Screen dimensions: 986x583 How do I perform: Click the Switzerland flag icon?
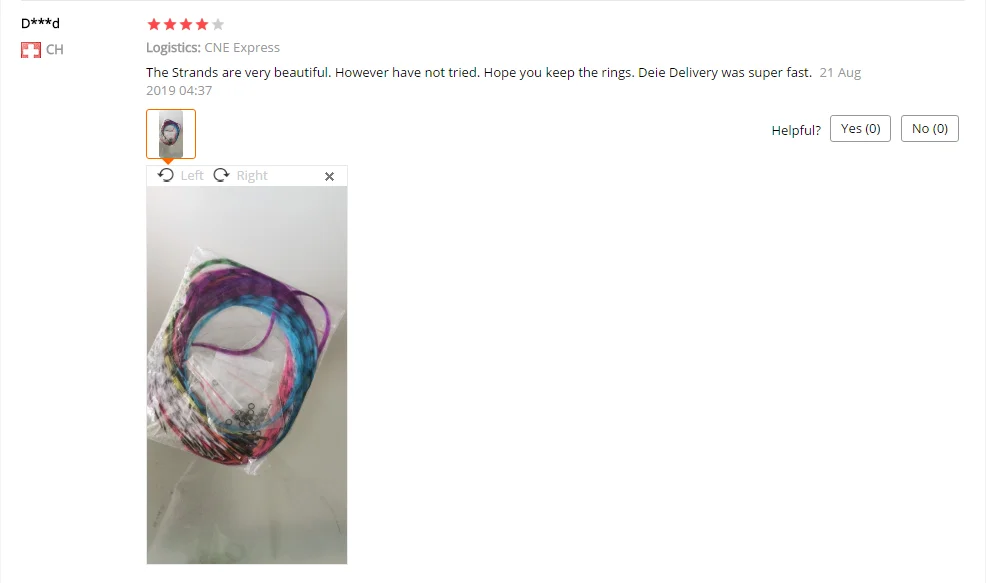tap(31, 50)
